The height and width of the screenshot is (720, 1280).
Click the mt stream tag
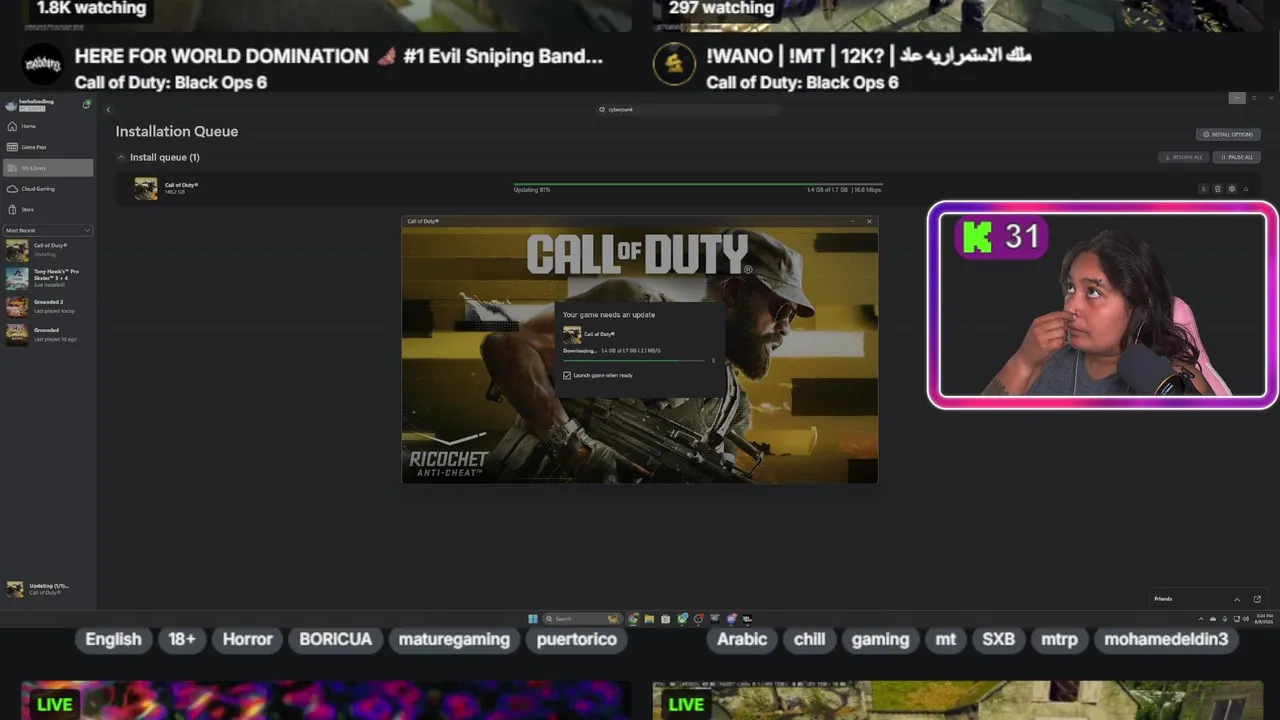945,639
